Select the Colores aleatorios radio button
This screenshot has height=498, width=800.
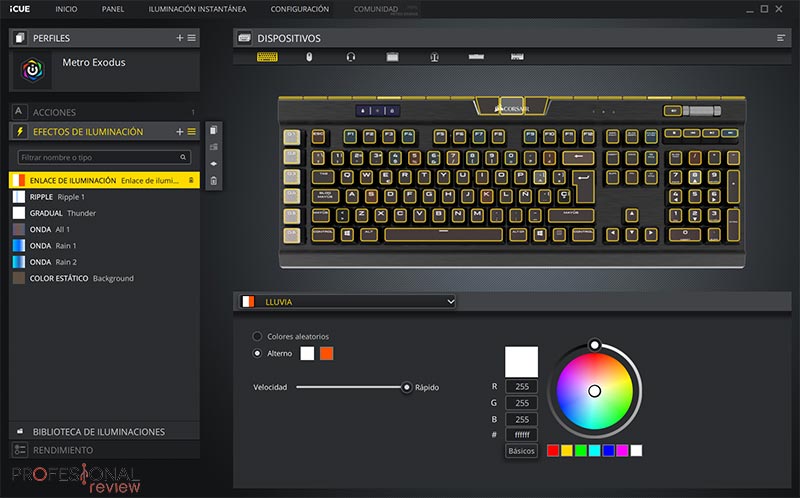(257, 336)
